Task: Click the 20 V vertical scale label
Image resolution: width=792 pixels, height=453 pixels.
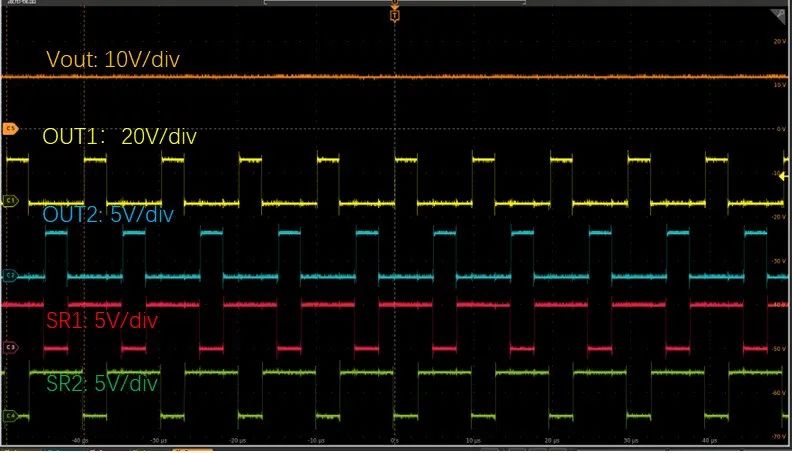Action: pos(778,41)
